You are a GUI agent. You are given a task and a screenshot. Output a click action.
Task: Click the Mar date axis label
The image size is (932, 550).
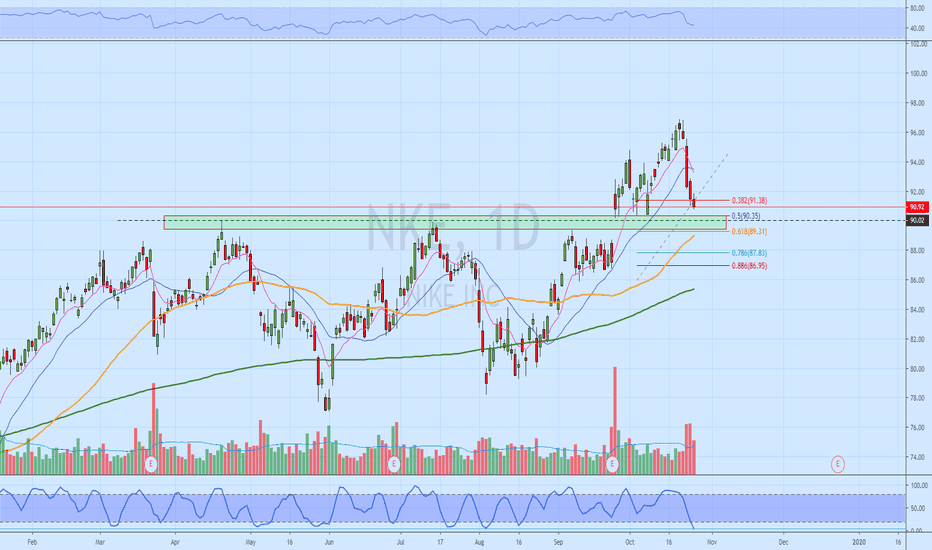point(100,542)
